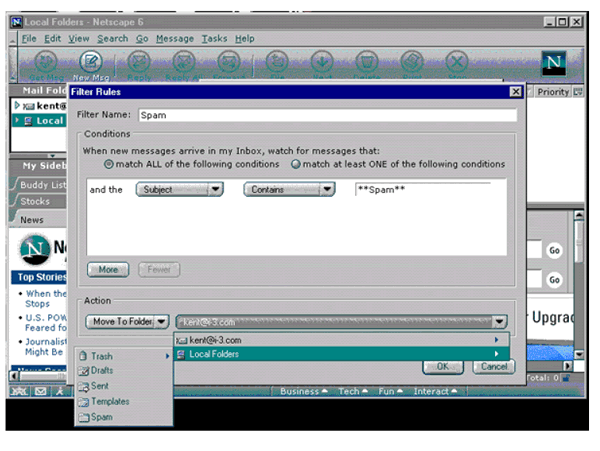The width and height of the screenshot is (600, 451).
Task: Open the Contains operator dropdown
Action: 289,189
